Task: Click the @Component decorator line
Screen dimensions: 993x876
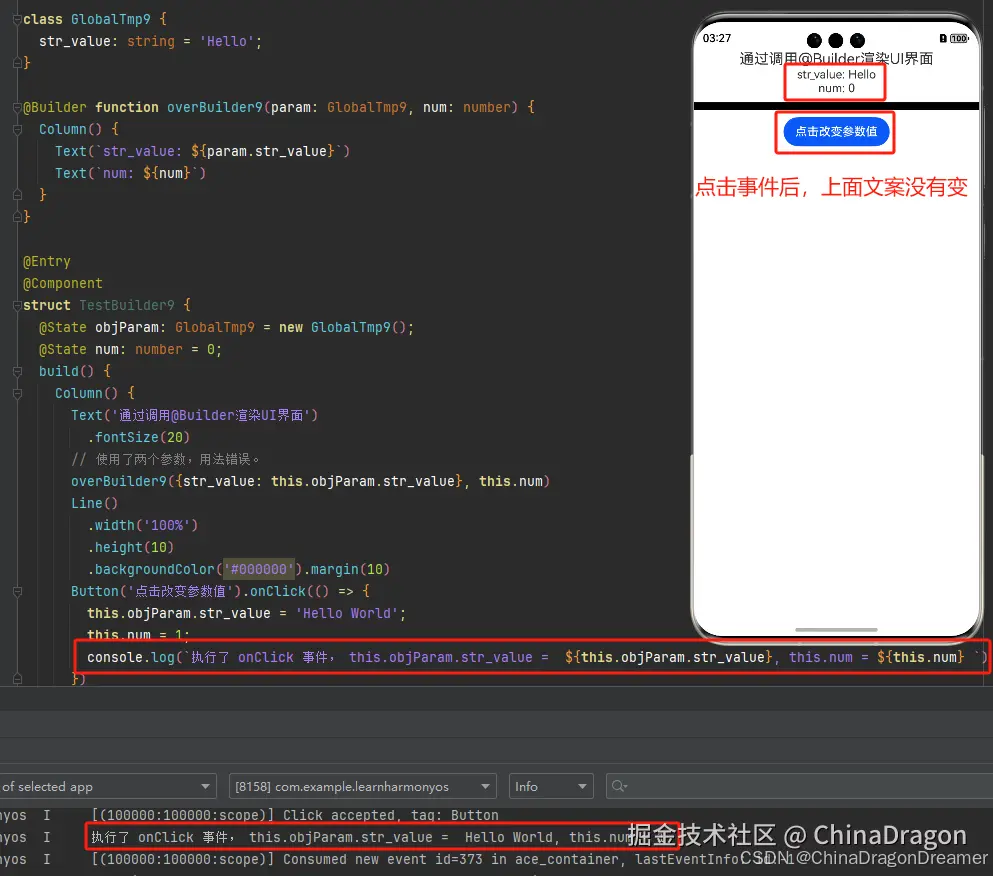Action: [63, 283]
